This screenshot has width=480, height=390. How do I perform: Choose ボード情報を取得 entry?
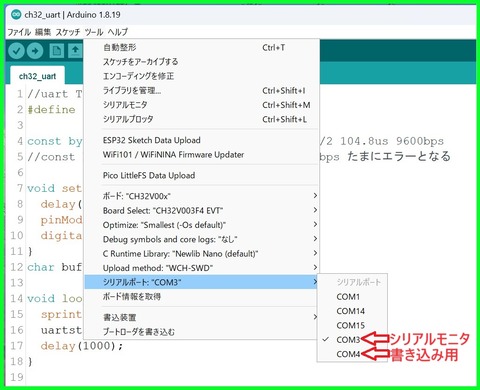(x=201, y=296)
